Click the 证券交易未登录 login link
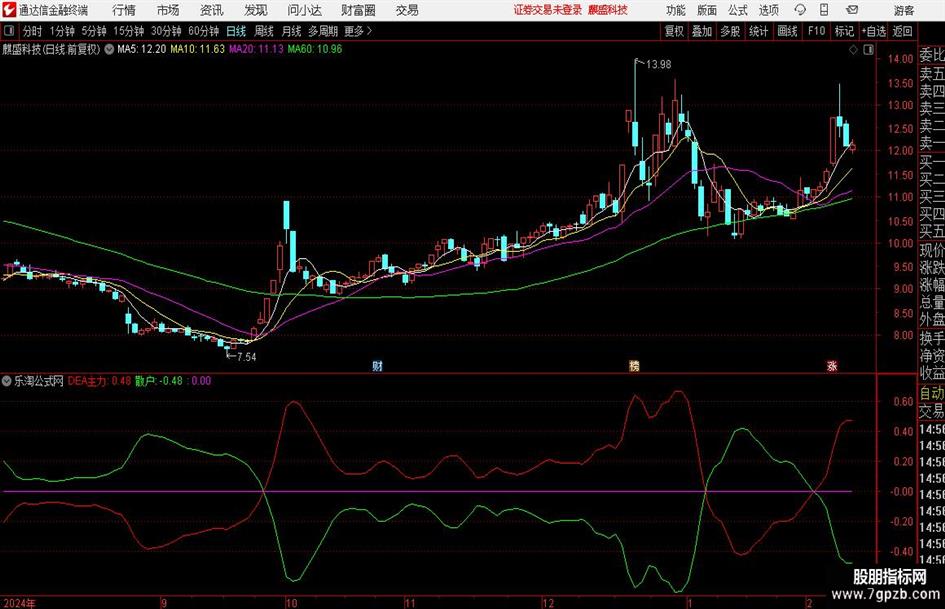 point(548,10)
